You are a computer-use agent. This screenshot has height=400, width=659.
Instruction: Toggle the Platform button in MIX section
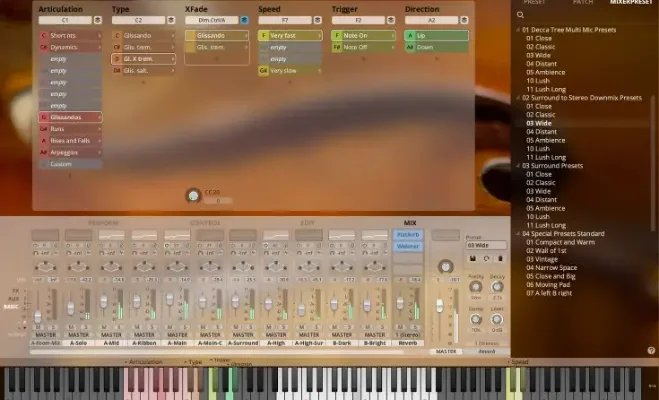409,234
